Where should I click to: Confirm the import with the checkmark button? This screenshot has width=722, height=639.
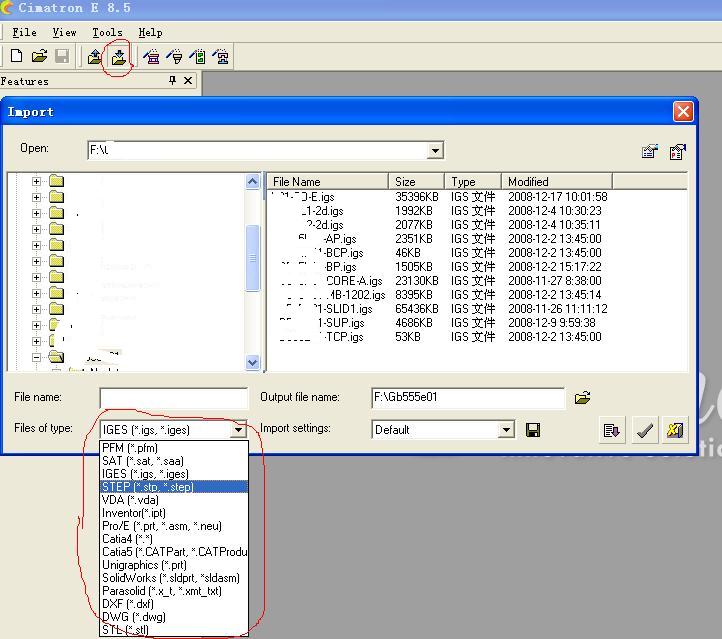click(644, 430)
